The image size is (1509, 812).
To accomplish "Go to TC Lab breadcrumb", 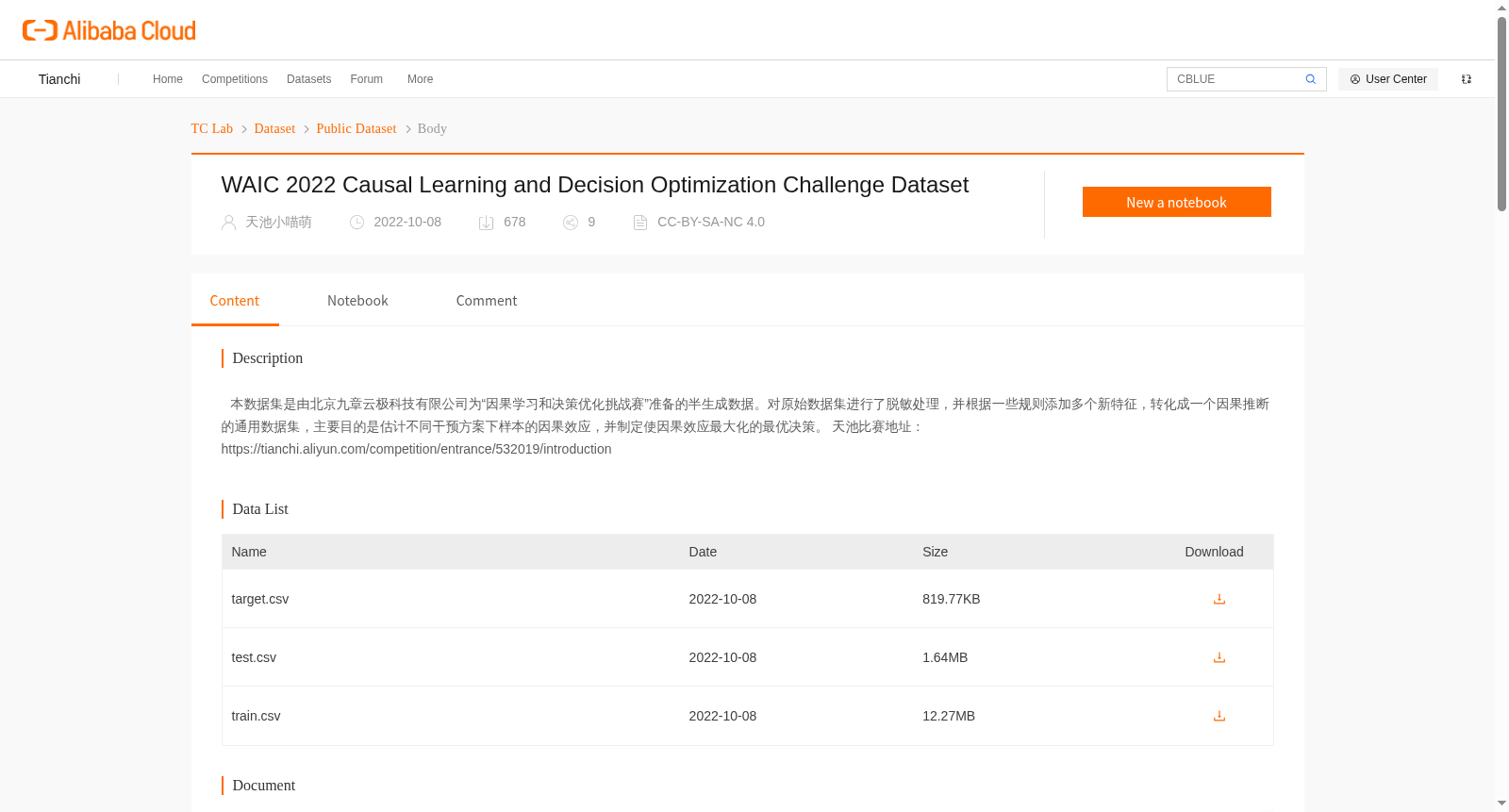I will (x=212, y=129).
